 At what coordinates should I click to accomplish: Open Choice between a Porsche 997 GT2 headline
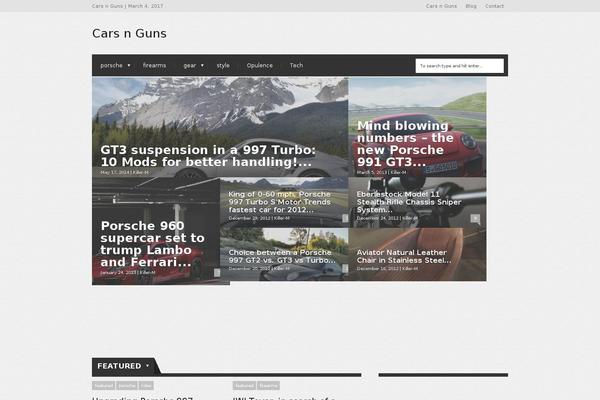[282, 256]
